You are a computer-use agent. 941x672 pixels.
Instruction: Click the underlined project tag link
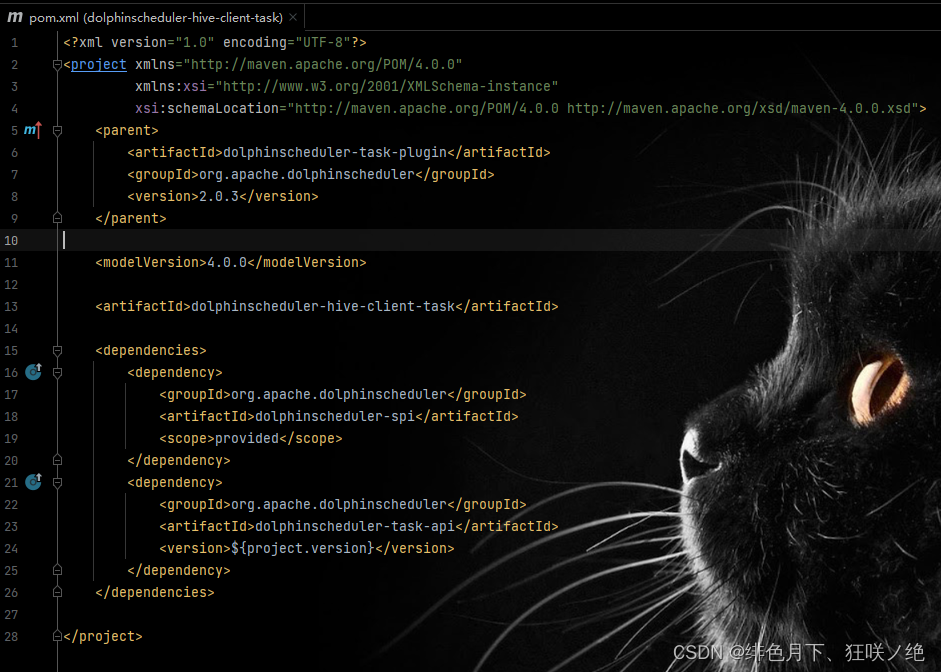point(98,64)
